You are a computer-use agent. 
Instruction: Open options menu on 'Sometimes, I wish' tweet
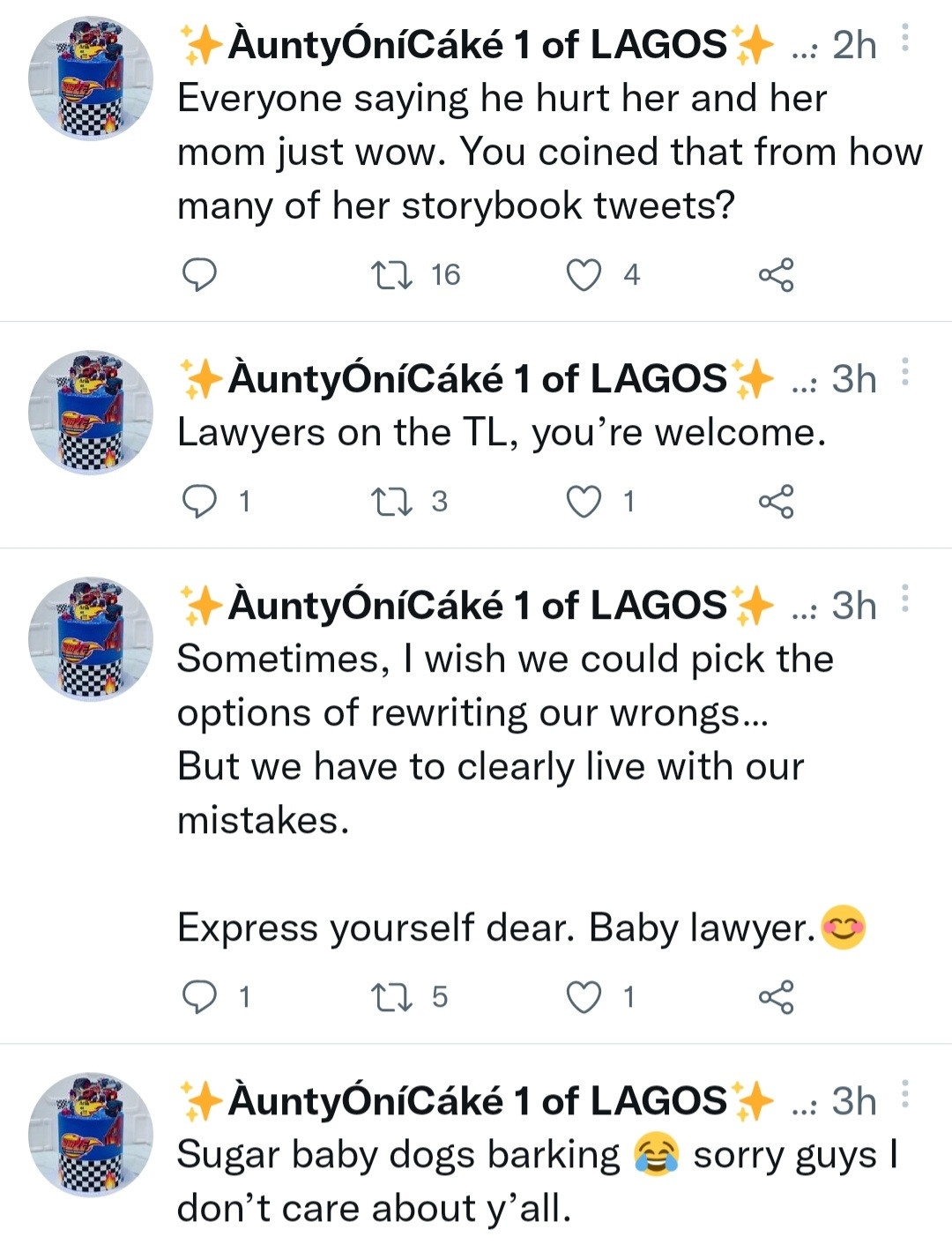click(x=904, y=600)
